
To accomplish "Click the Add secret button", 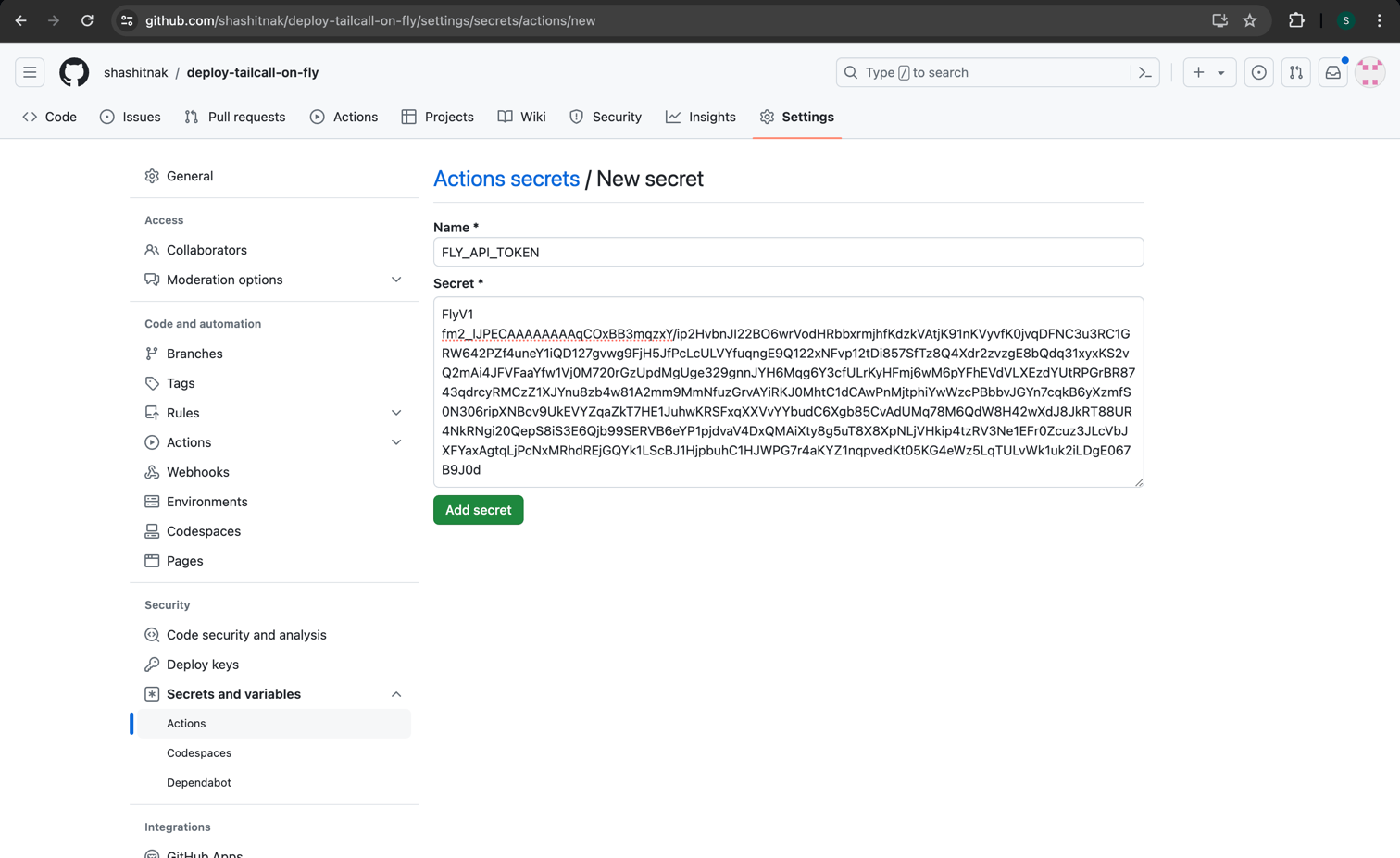I will [478, 510].
